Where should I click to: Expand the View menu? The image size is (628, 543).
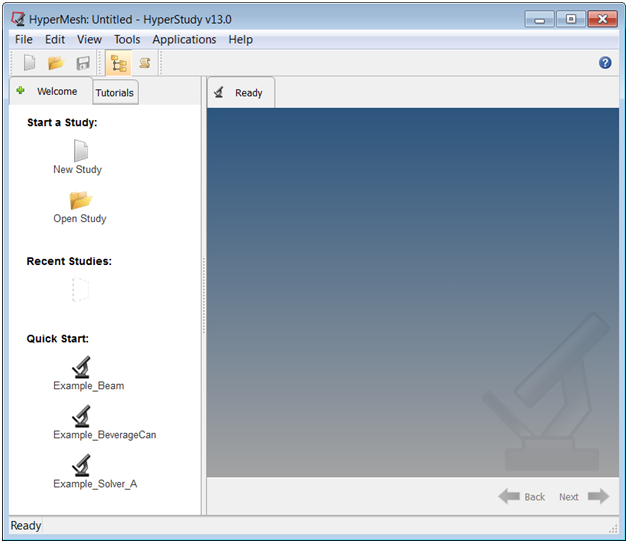(x=89, y=40)
